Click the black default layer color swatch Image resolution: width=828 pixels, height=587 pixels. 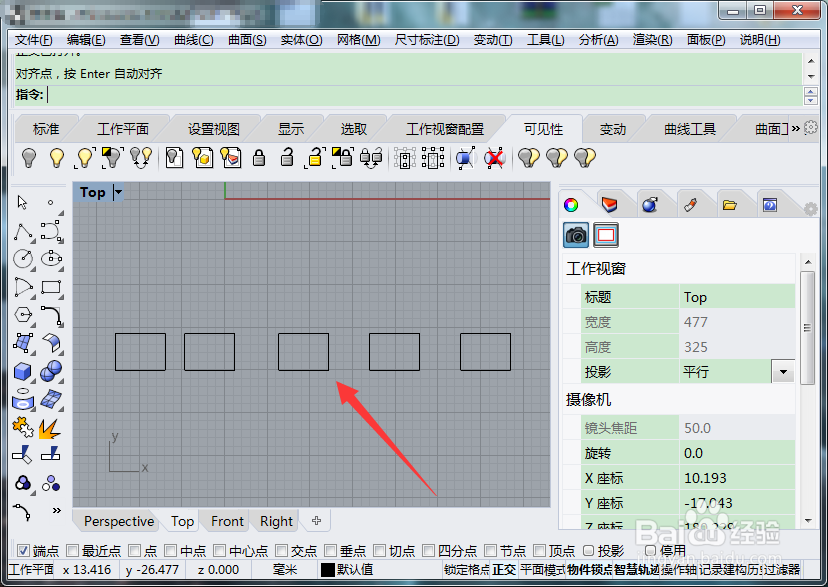point(328,570)
